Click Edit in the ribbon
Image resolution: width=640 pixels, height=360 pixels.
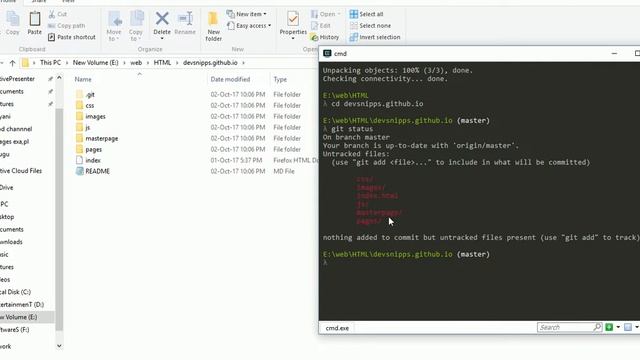coord(321,26)
